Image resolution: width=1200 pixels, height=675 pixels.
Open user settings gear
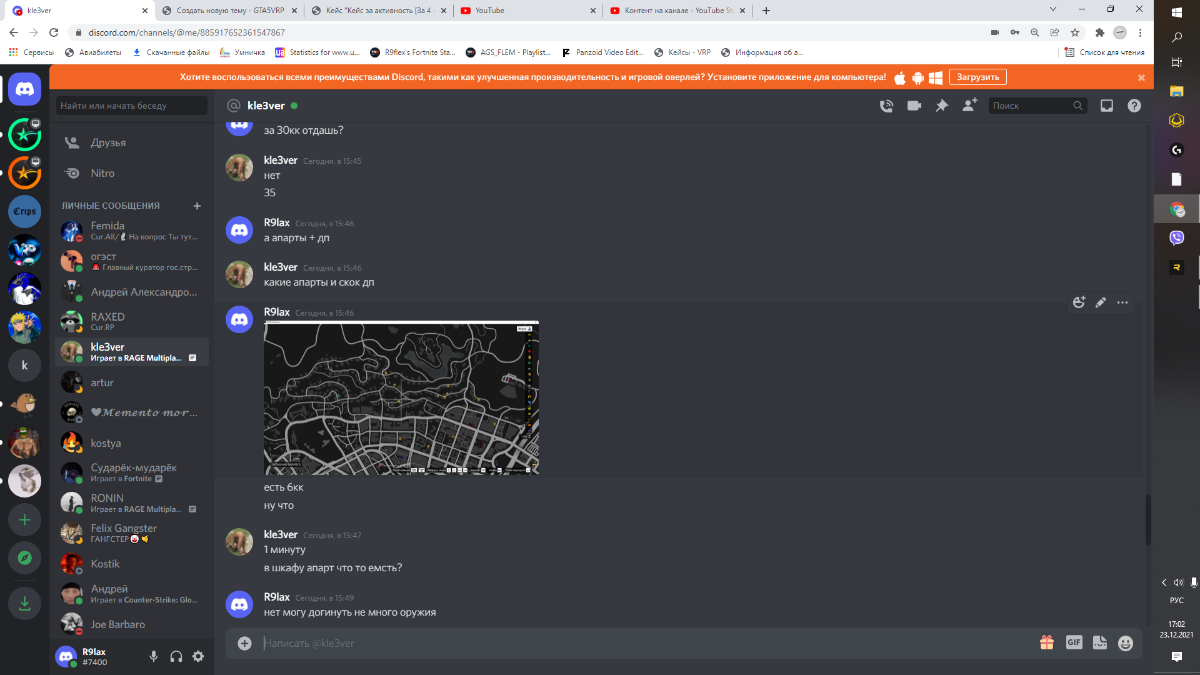click(198, 656)
